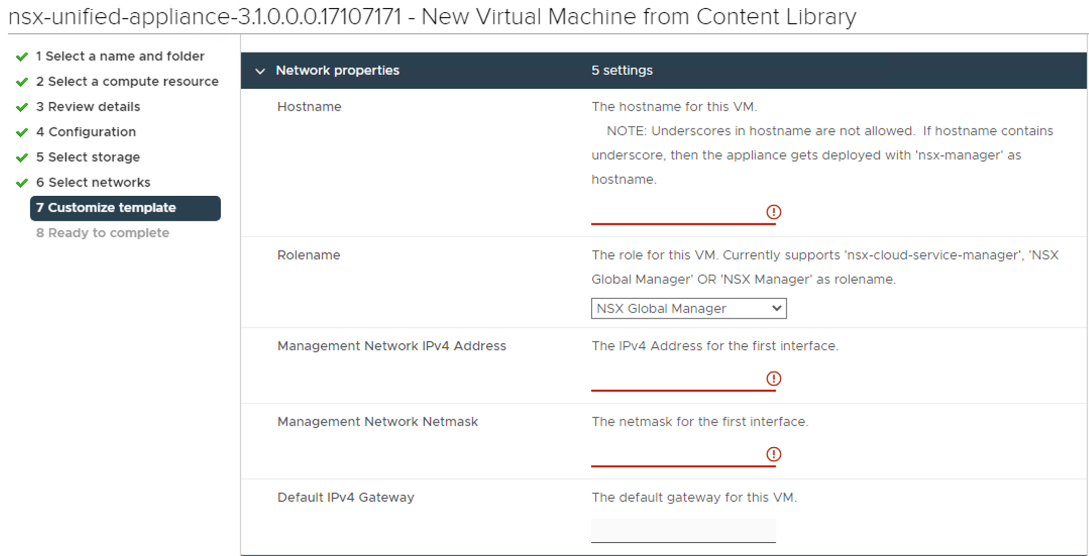Click the Network properties header bar
The image size is (1089, 556).
pos(665,71)
